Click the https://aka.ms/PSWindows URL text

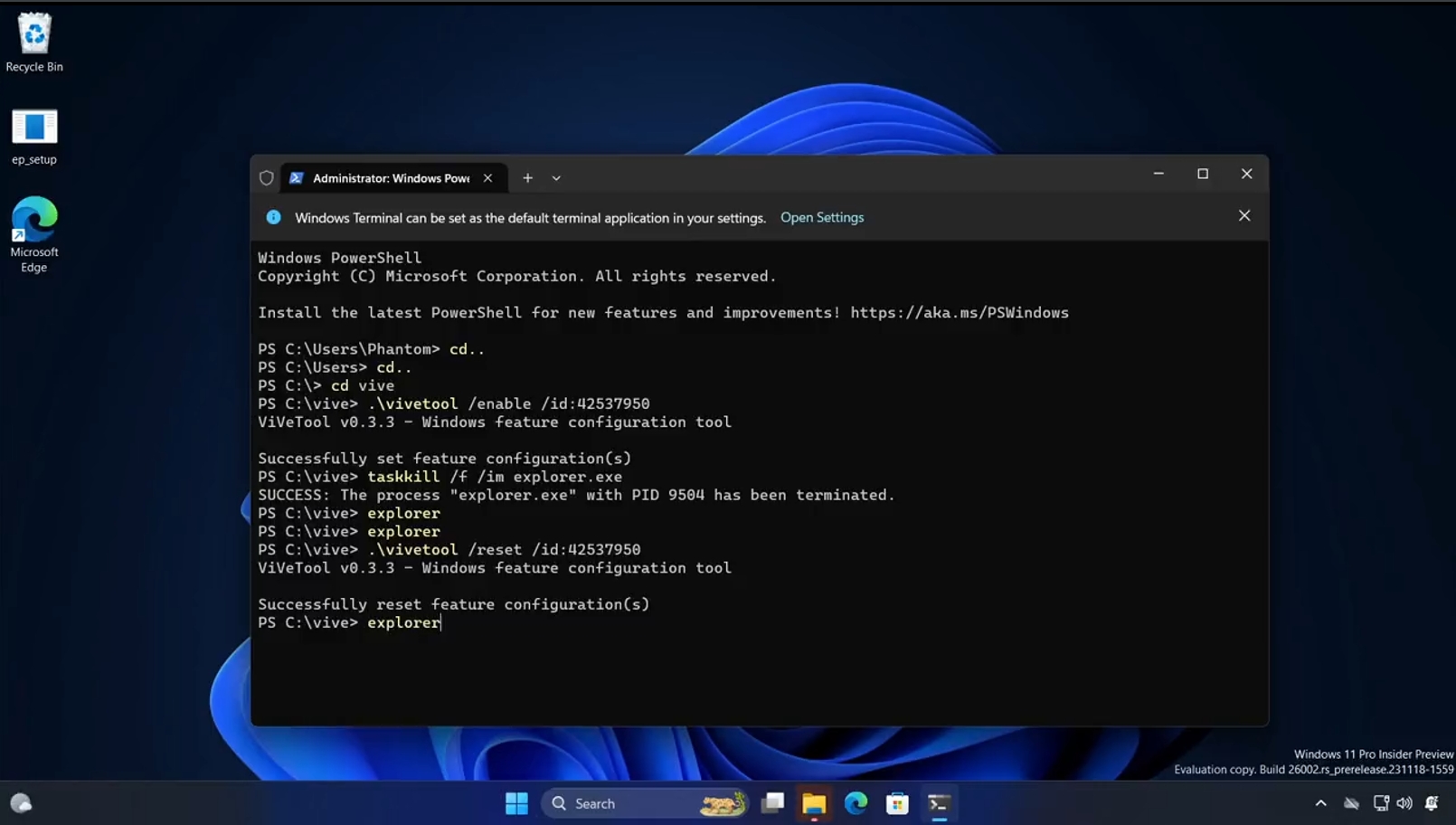coord(960,313)
